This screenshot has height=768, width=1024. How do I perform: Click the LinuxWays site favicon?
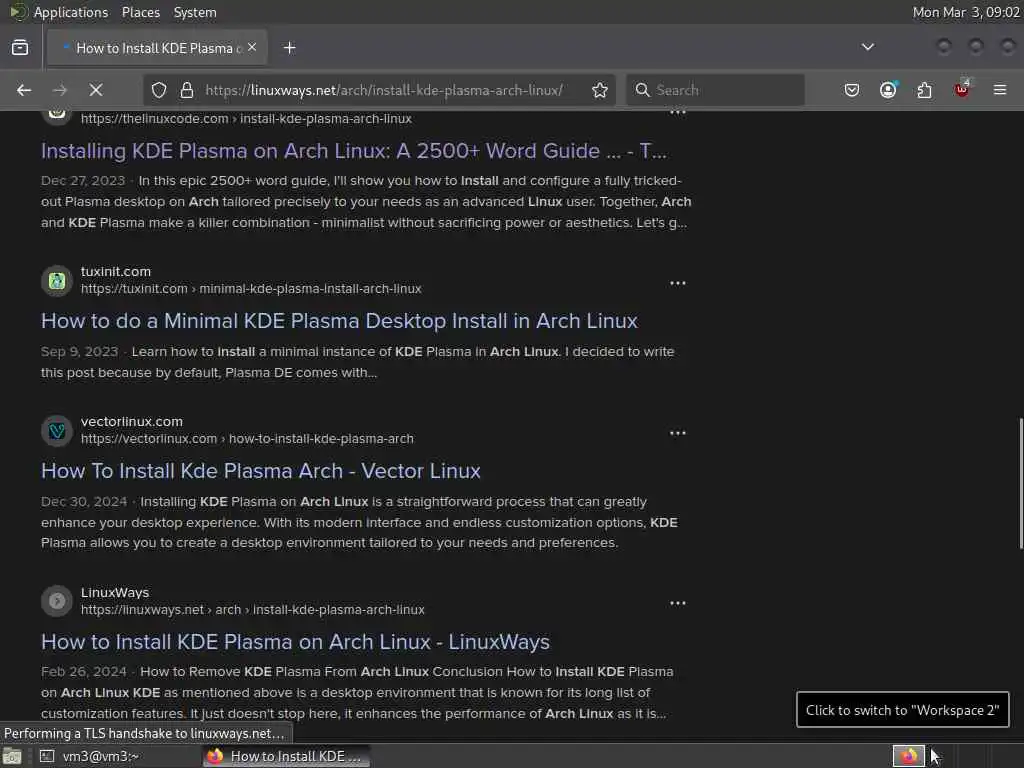click(57, 601)
